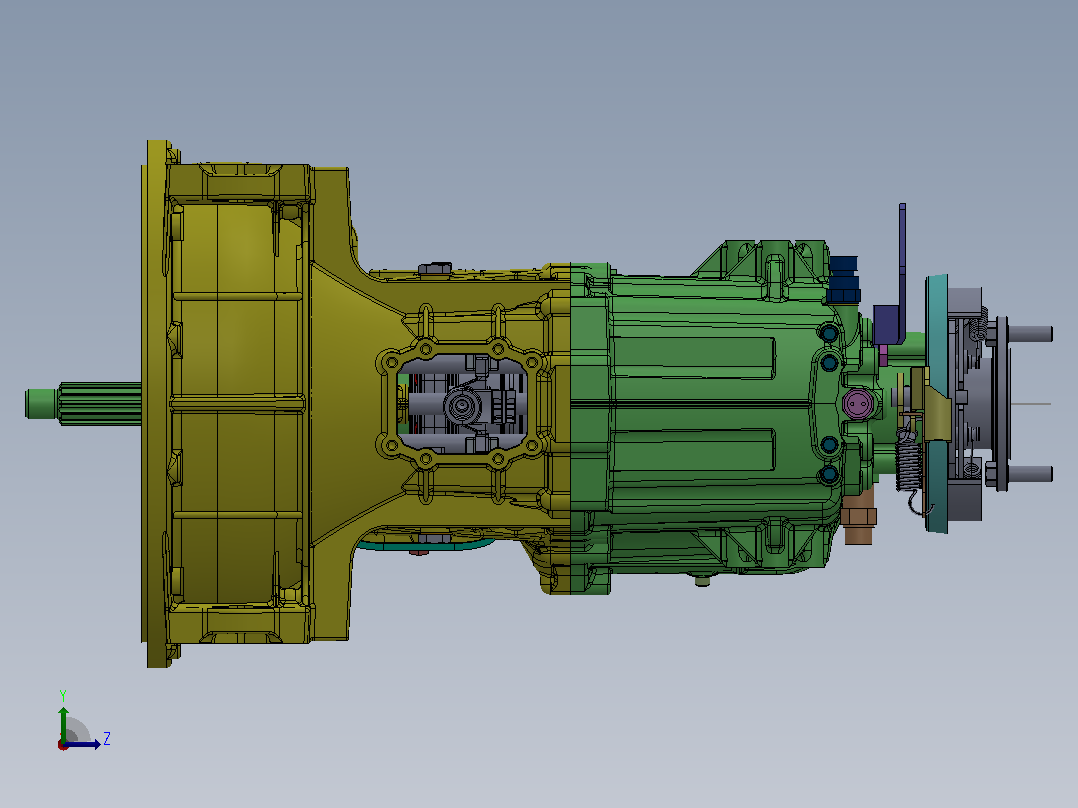Screen dimensions: 1078x808
Task: Pick the copper-colored drain fitting below the gearbox
Action: click(859, 517)
